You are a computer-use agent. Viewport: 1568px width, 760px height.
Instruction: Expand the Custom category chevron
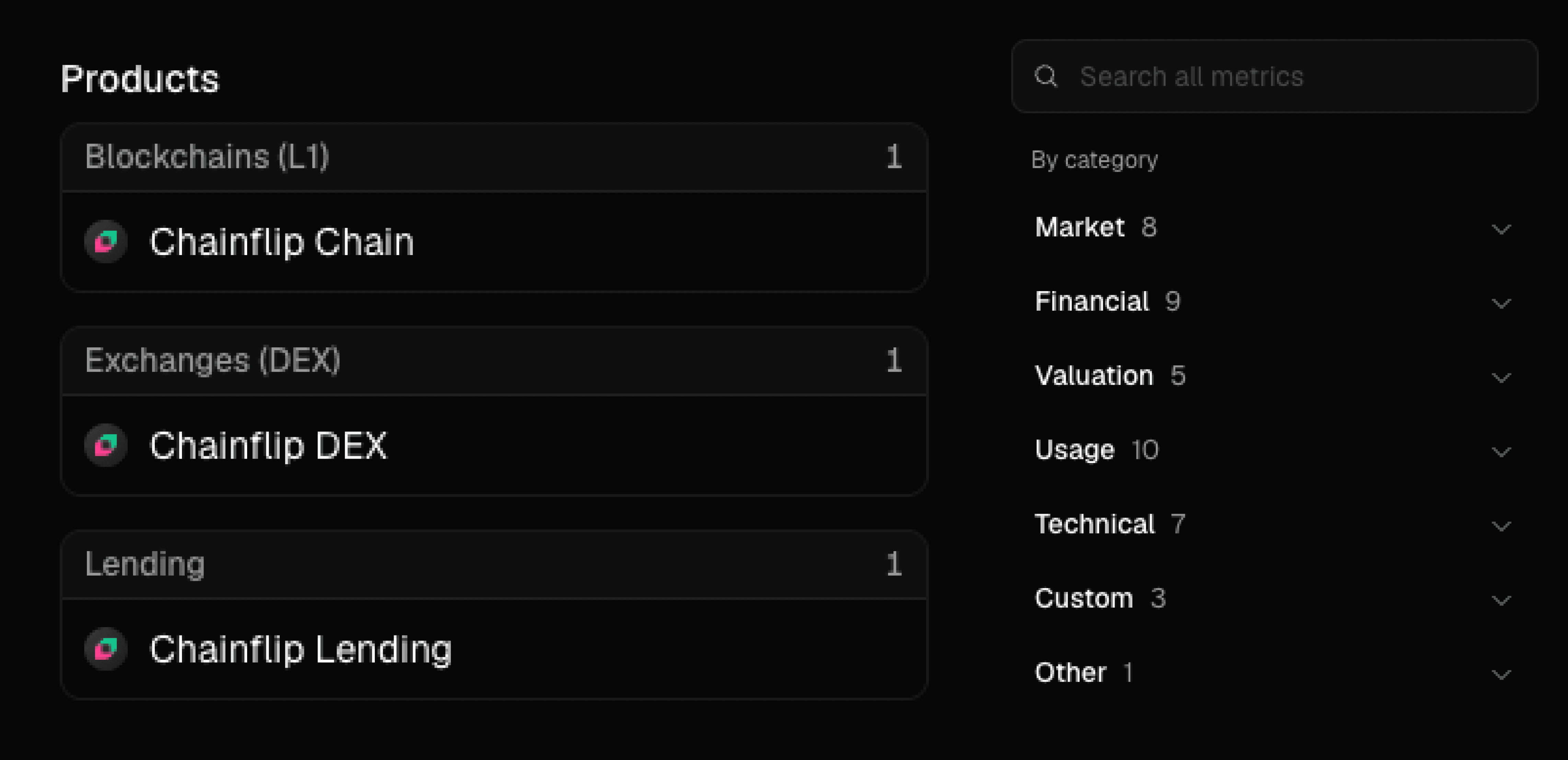point(1502,600)
